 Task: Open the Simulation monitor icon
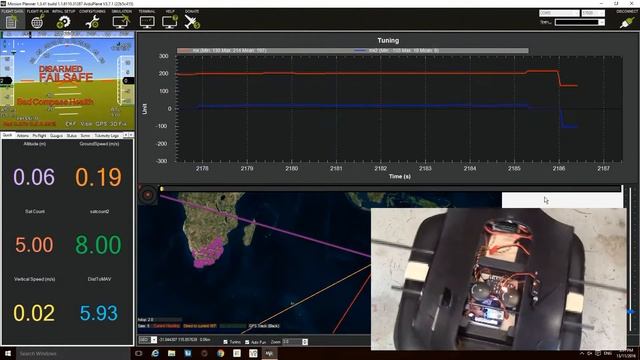pyautogui.click(x=121, y=22)
